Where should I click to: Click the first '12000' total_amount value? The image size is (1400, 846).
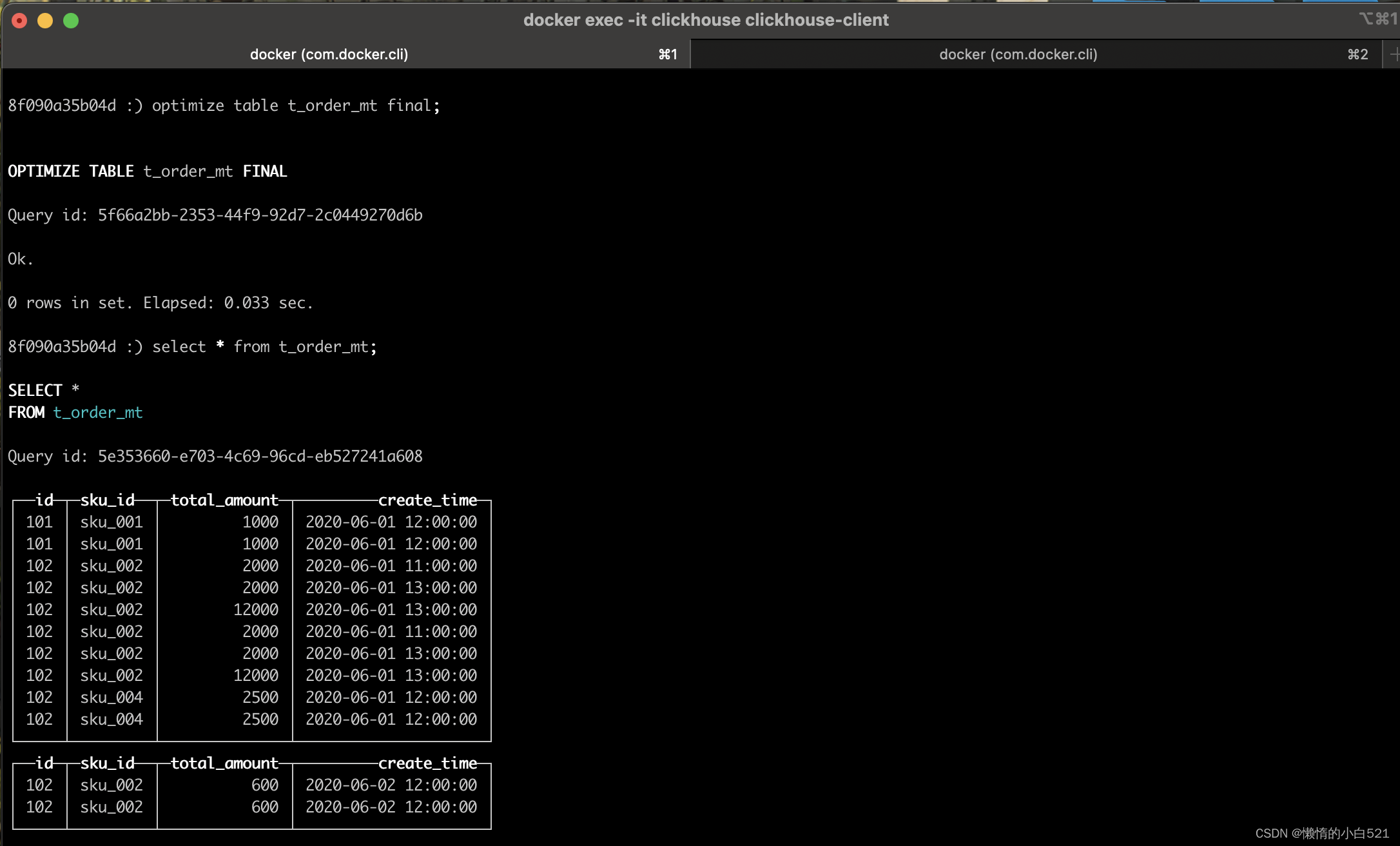(x=256, y=610)
